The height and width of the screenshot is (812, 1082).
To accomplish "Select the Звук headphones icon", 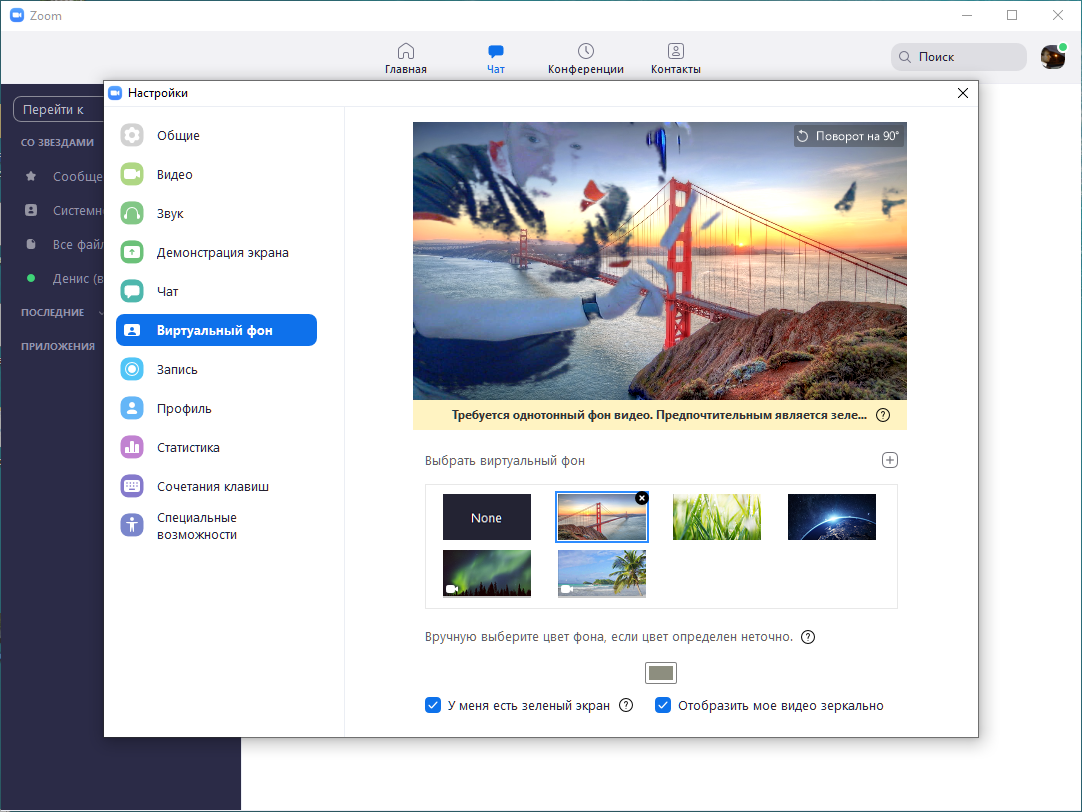I will pos(132,213).
